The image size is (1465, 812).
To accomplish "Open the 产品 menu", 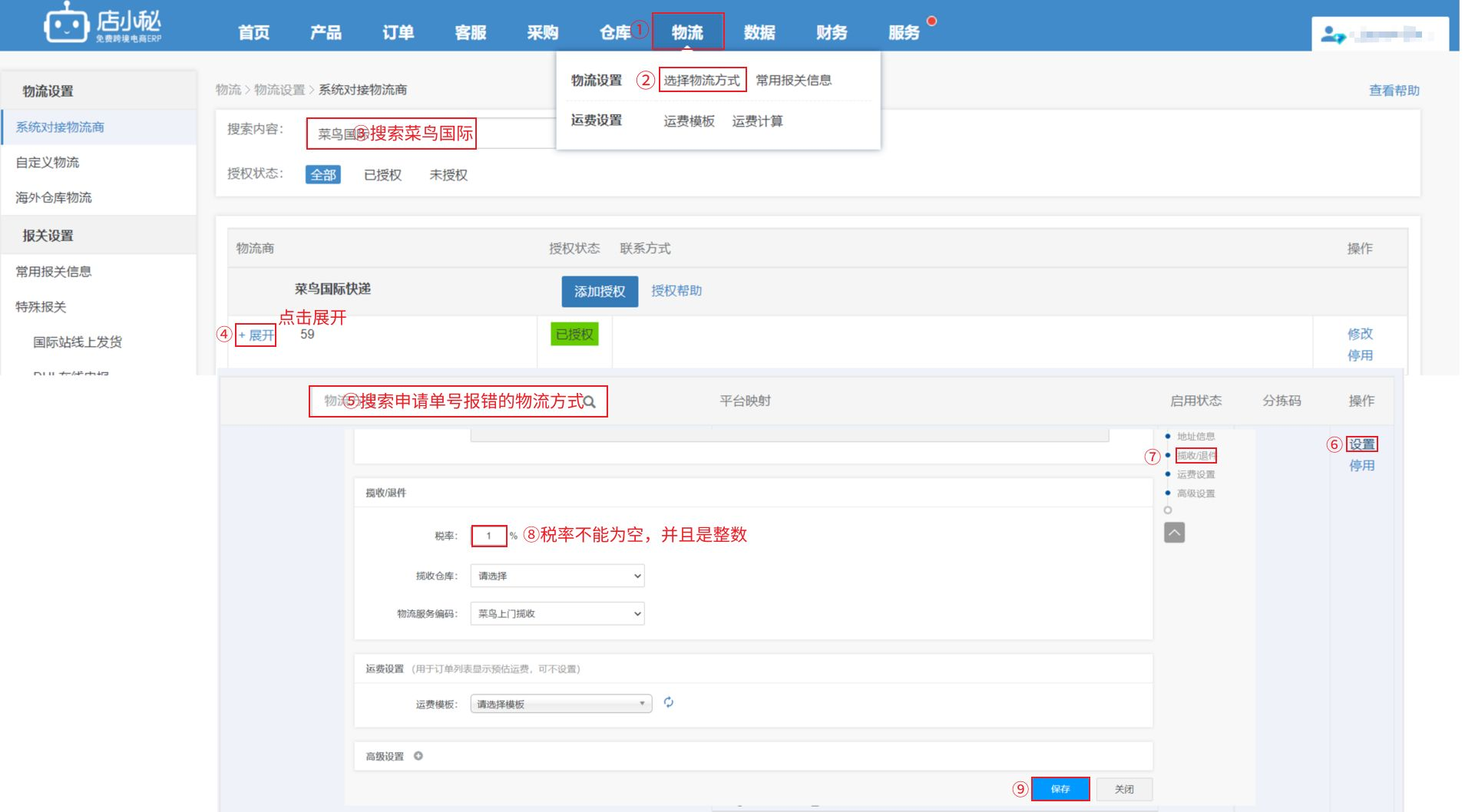I will point(326,32).
